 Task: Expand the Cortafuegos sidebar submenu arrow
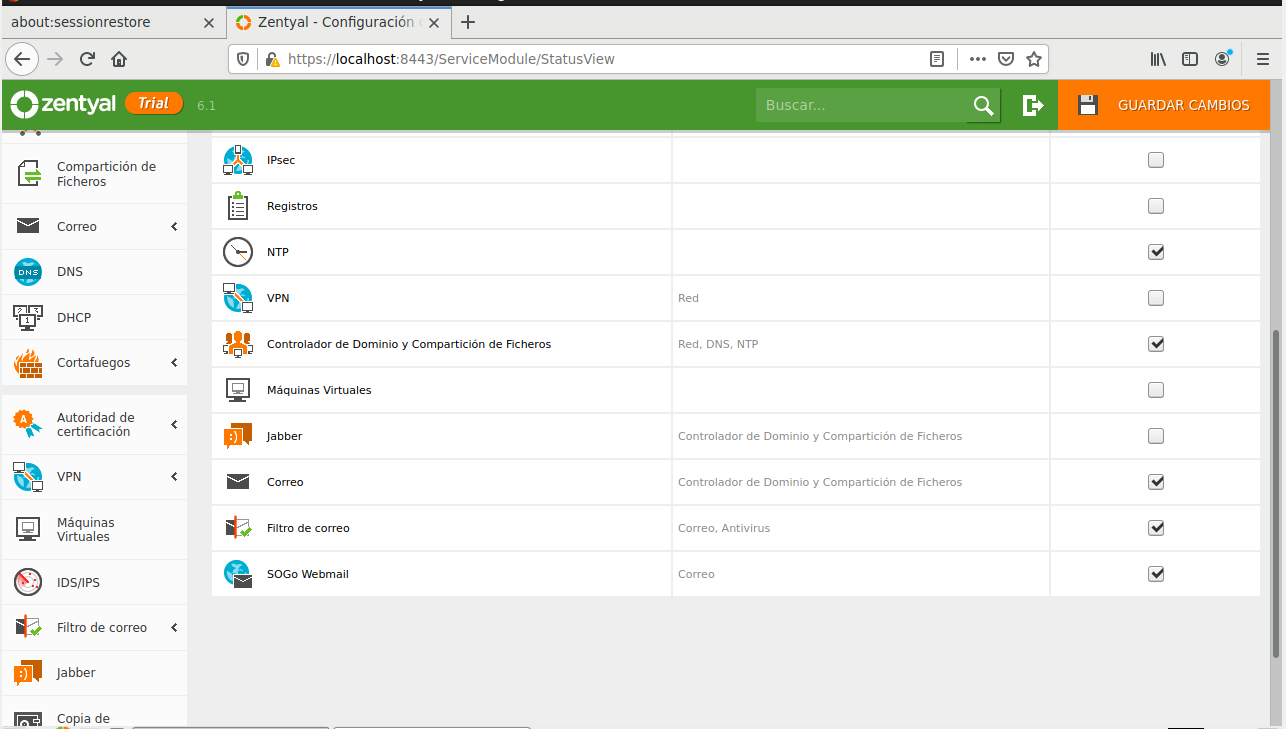pos(174,363)
